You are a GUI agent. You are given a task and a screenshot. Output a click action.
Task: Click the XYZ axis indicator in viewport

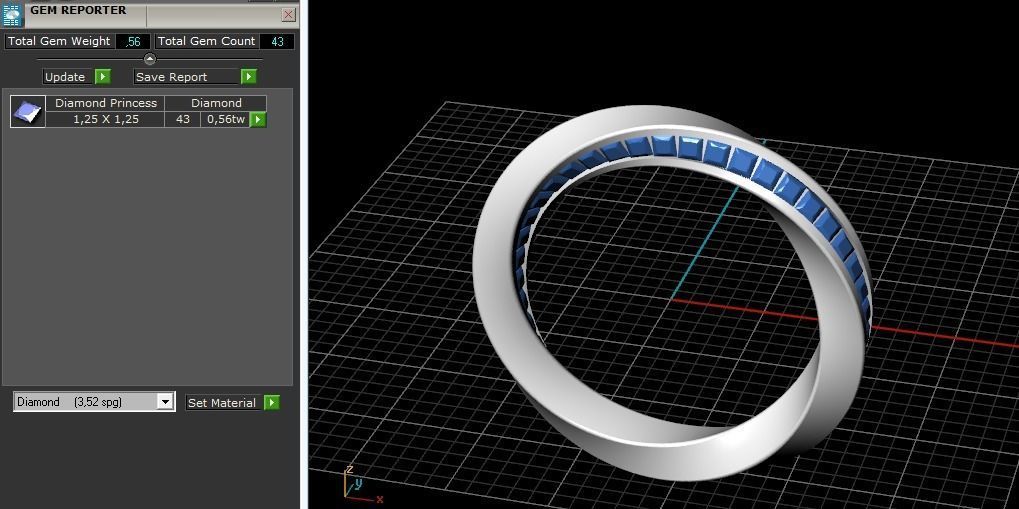point(363,485)
